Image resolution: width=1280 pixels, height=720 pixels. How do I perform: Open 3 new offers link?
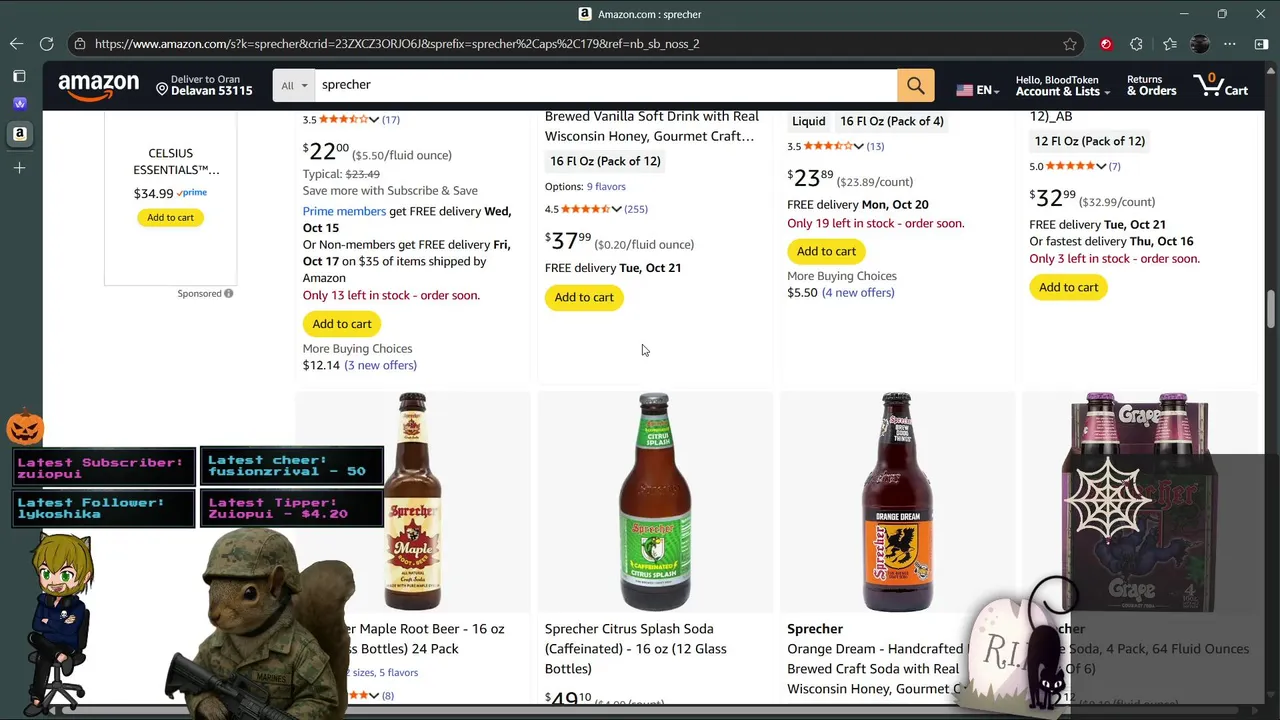click(x=380, y=365)
